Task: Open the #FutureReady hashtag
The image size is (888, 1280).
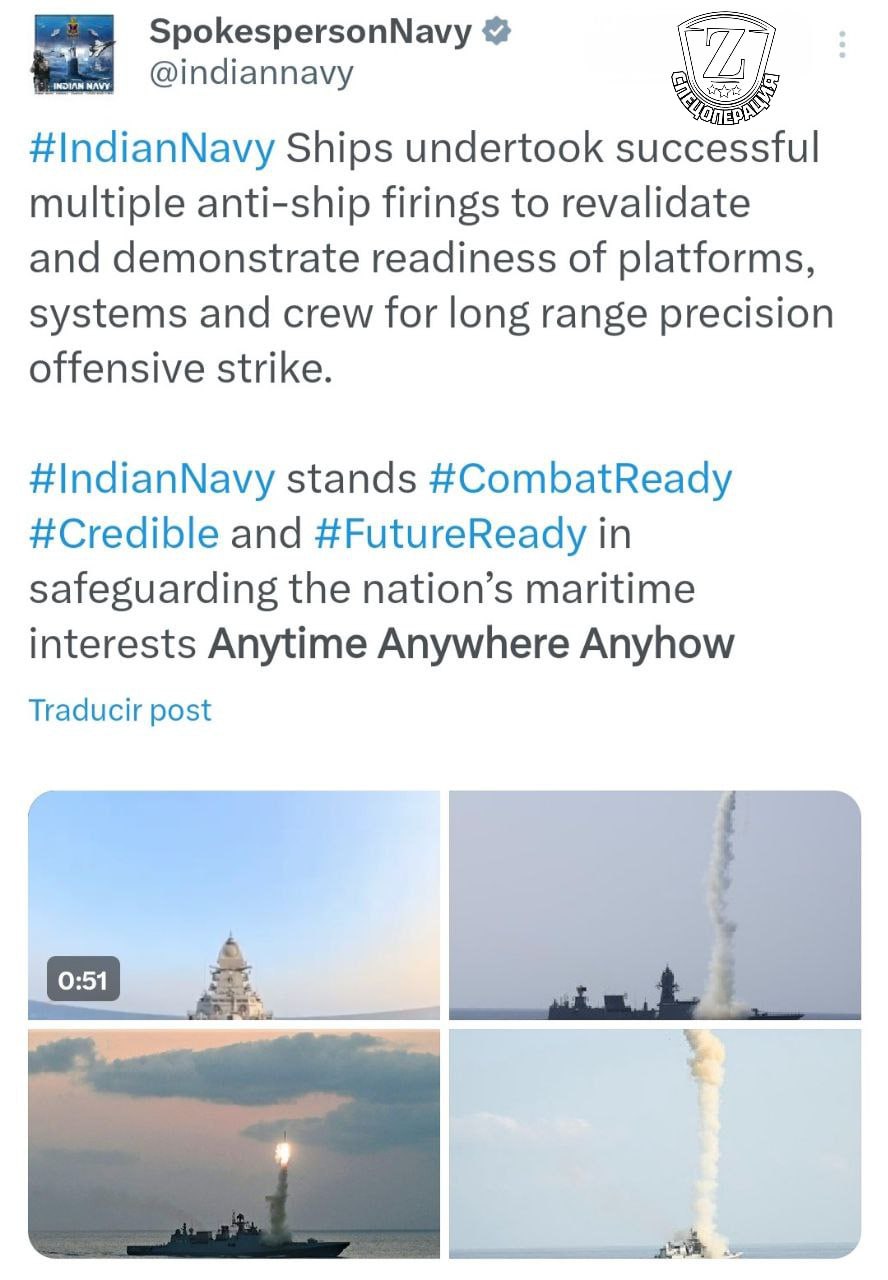Action: (x=450, y=534)
